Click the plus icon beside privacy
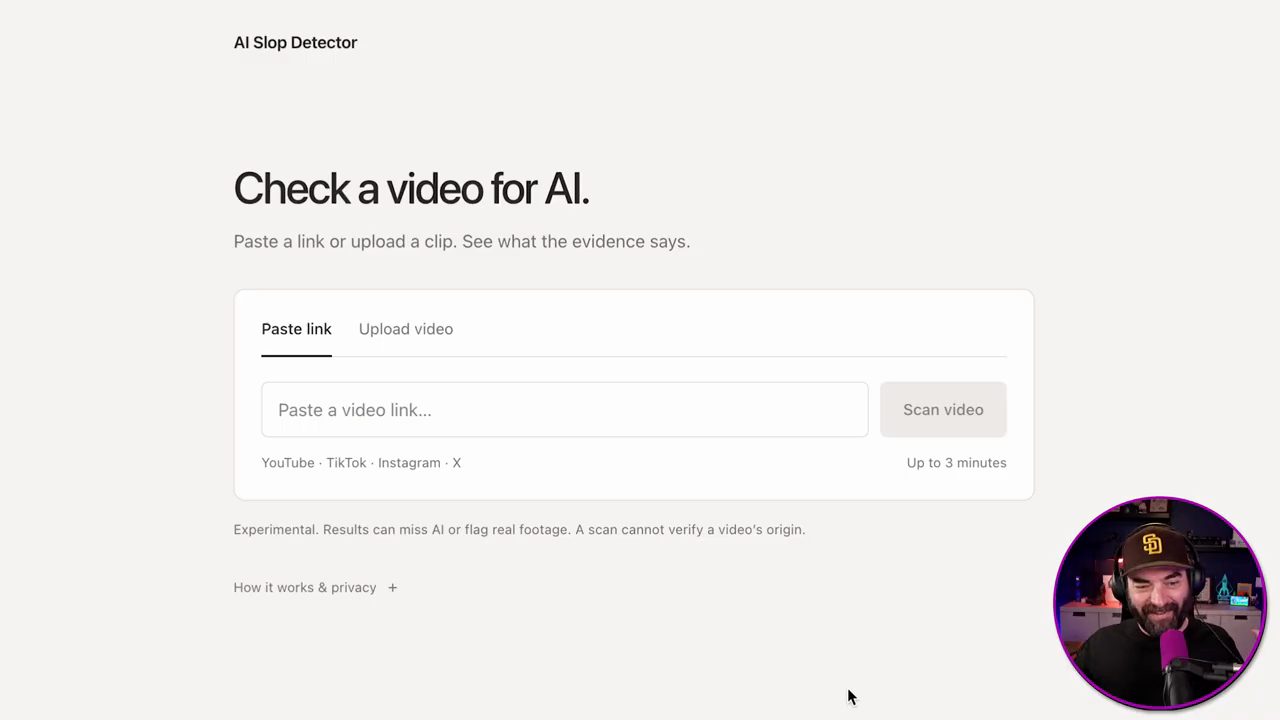 [392, 588]
